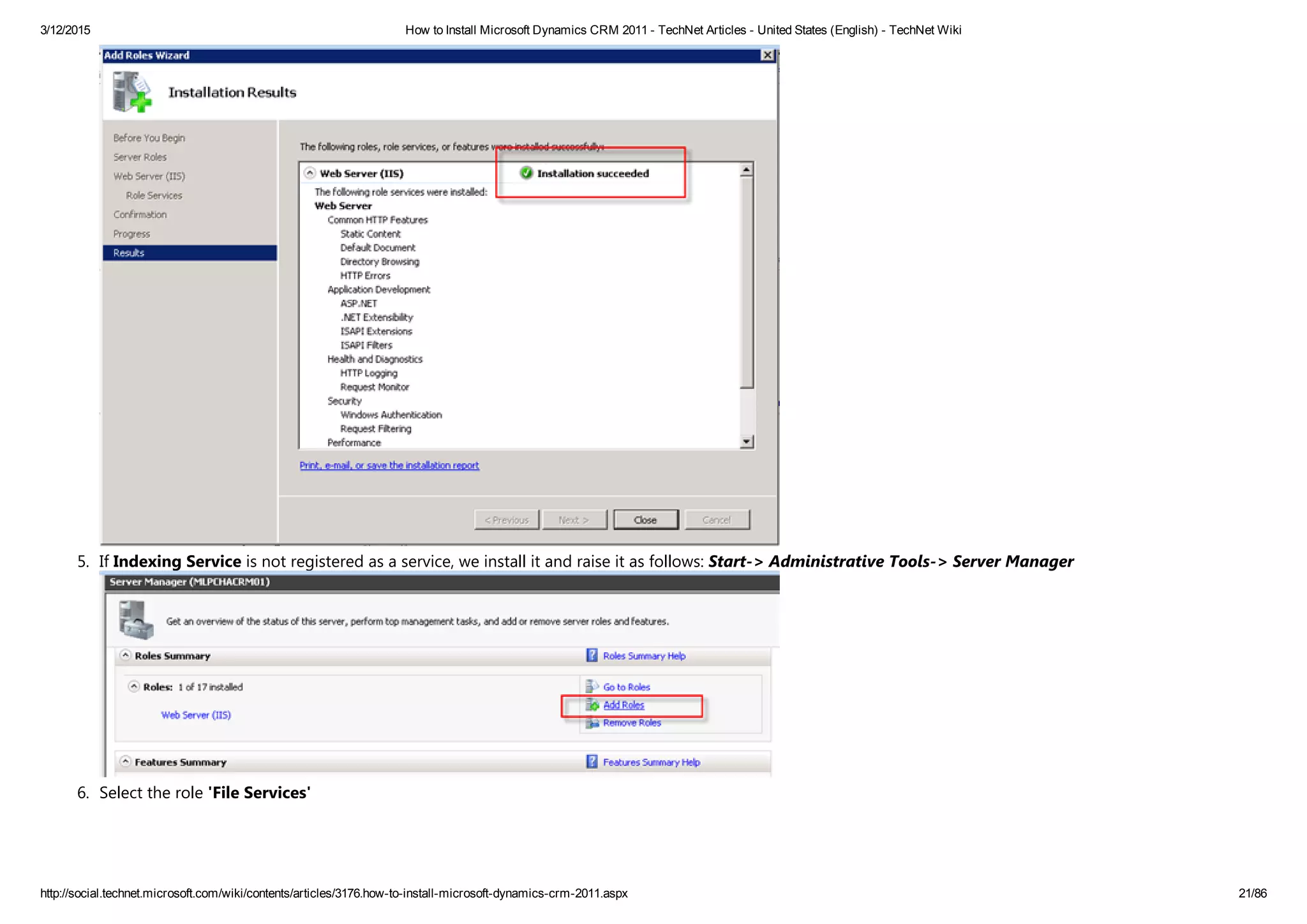The height and width of the screenshot is (924, 1307).
Task: Open Roles Summary Help link
Action: [644, 655]
